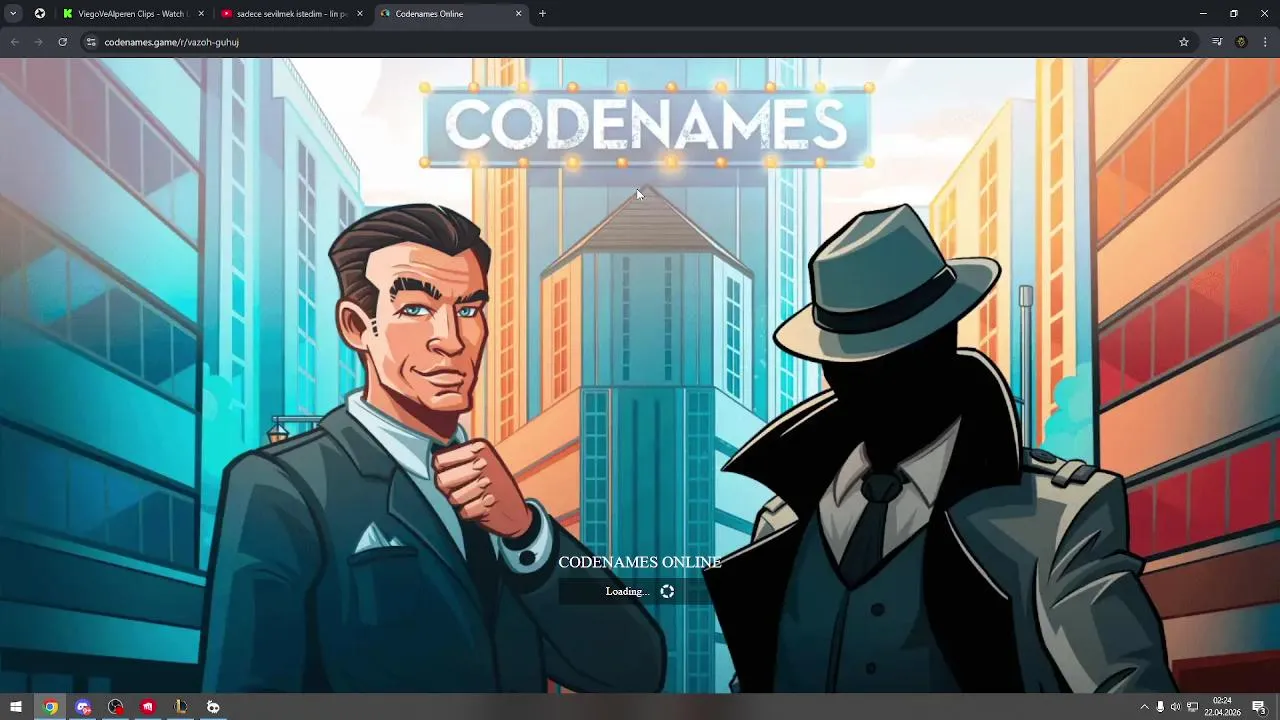This screenshot has width=1280, height=720.
Task: Open the media controls icon
Action: pos(1217,42)
